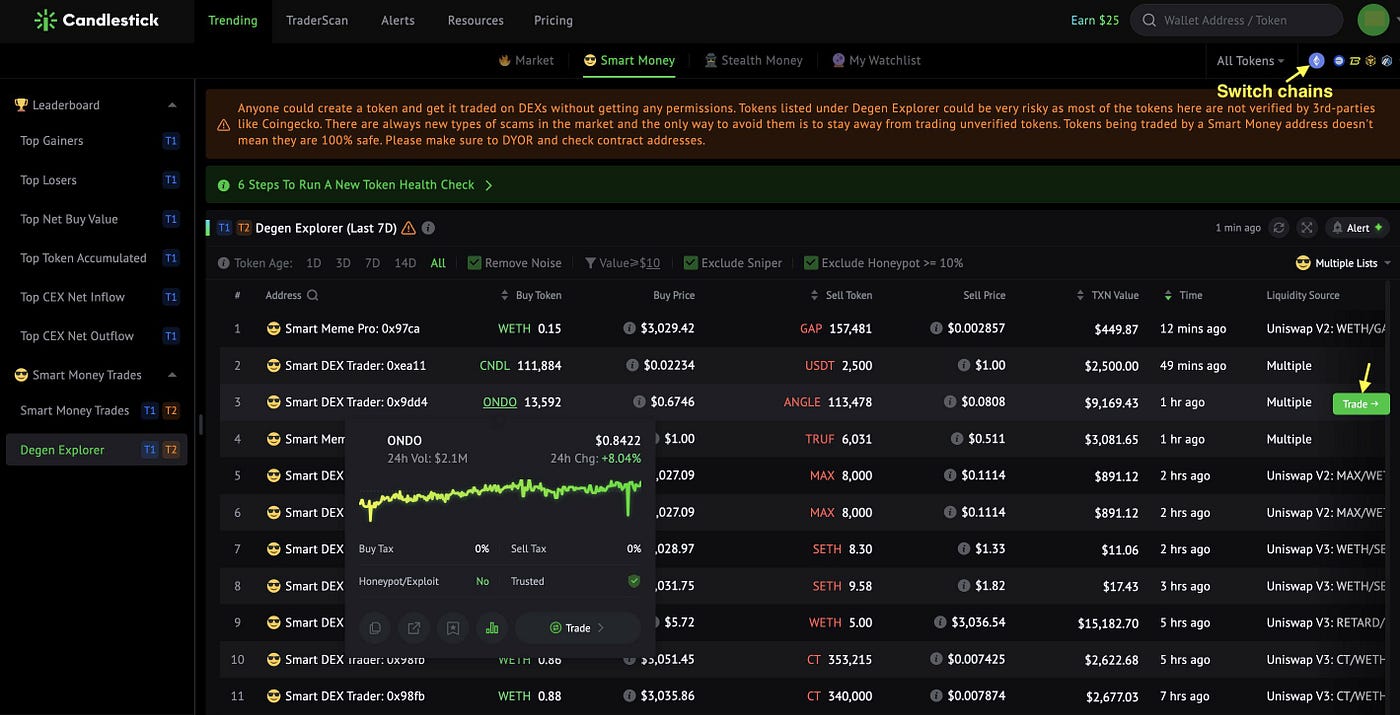Click info icon beside $3,036.54 sell price
The width and height of the screenshot is (1400, 715).
940,622
